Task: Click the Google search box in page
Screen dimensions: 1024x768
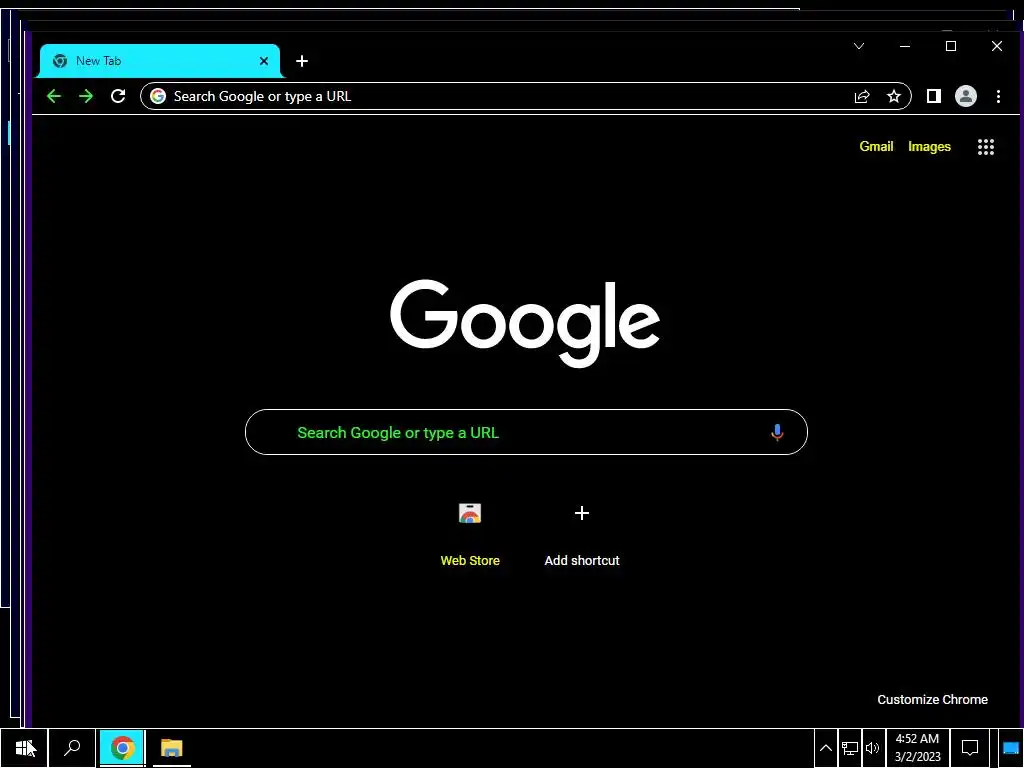Action: 526,432
